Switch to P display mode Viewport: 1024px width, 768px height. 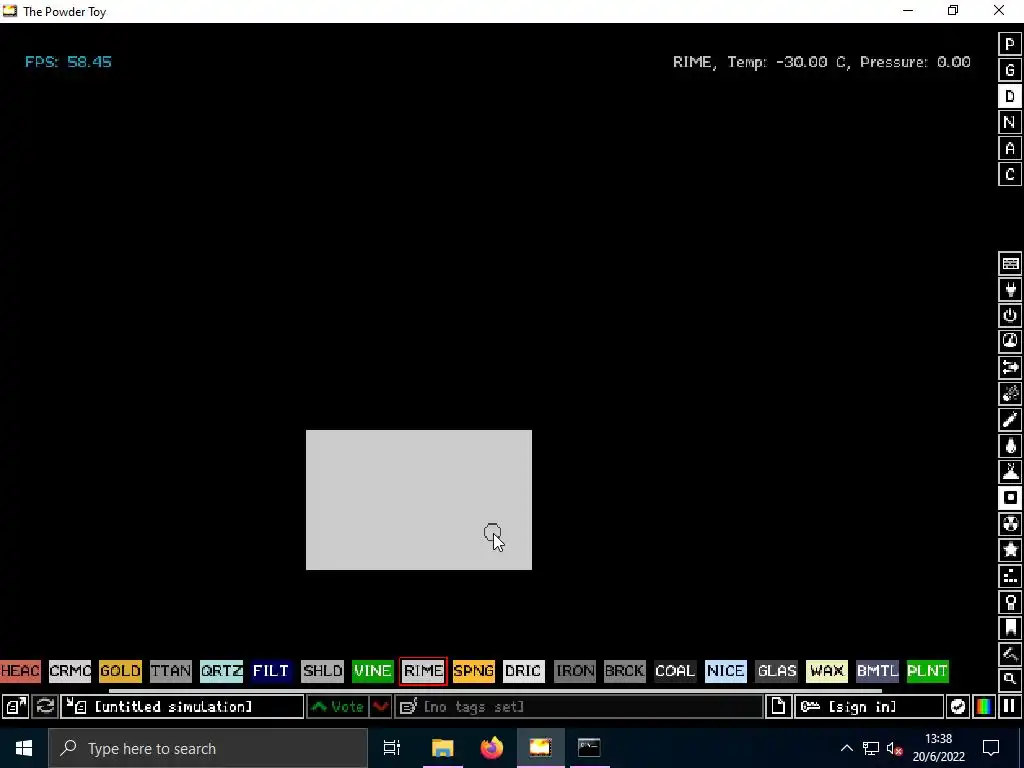[1010, 44]
